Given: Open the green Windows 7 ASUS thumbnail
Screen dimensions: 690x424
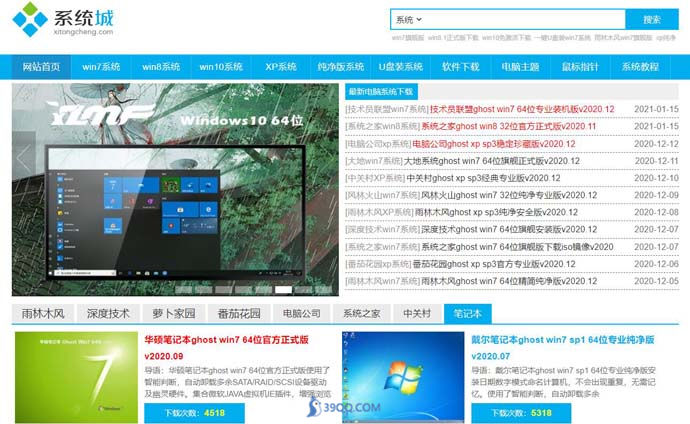Looking at the screenshot, I should click(x=77, y=377).
